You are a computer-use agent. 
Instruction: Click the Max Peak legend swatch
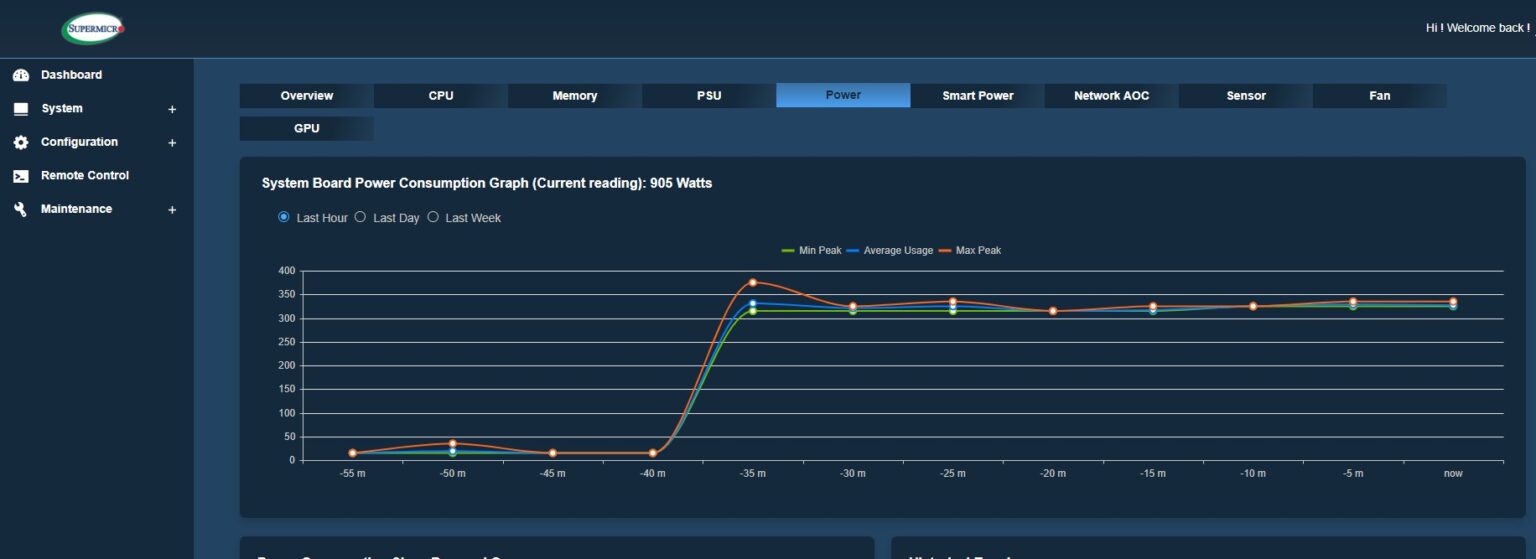tap(945, 250)
